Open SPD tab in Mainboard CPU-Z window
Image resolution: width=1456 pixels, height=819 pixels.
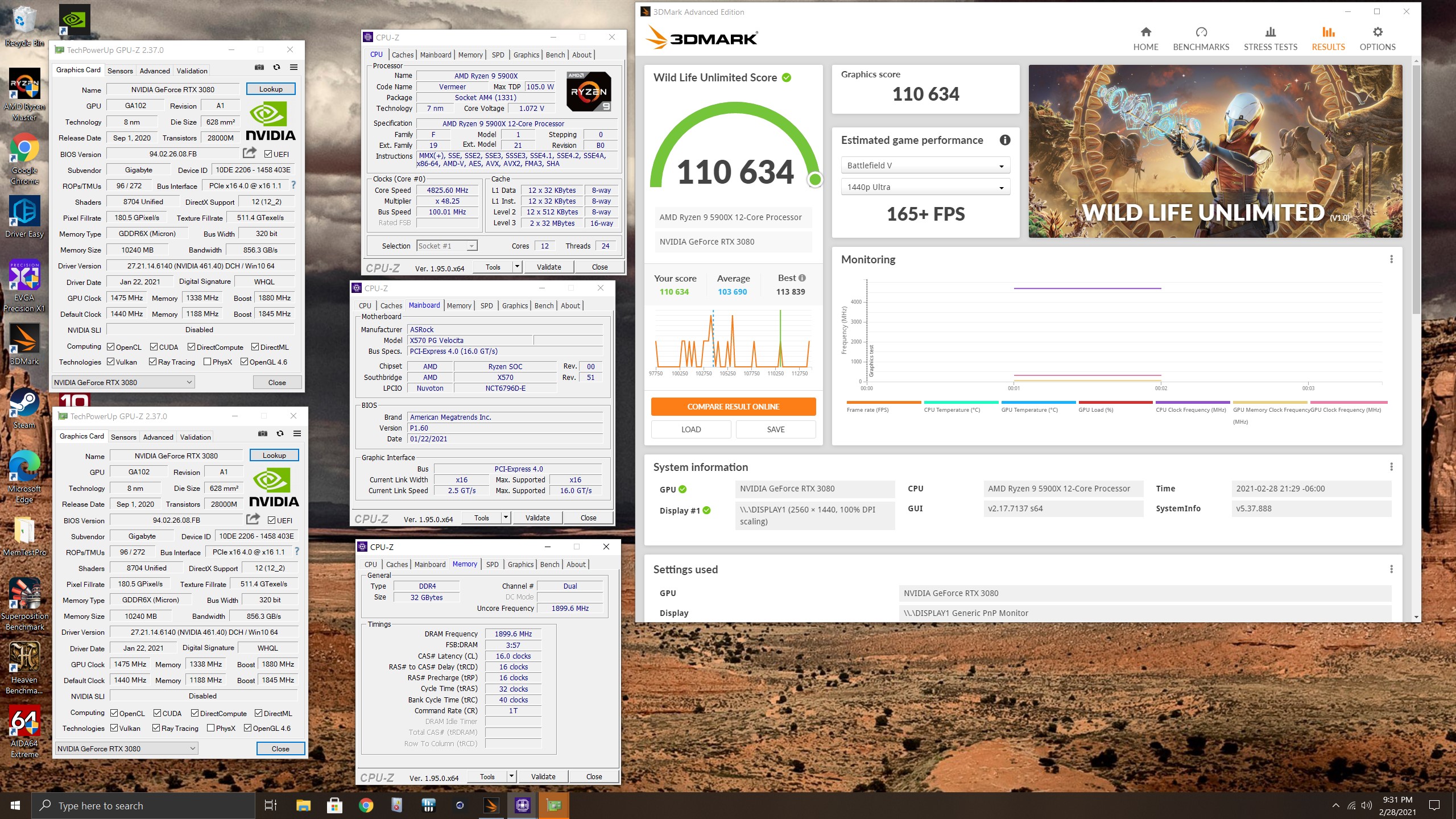pyautogui.click(x=487, y=305)
